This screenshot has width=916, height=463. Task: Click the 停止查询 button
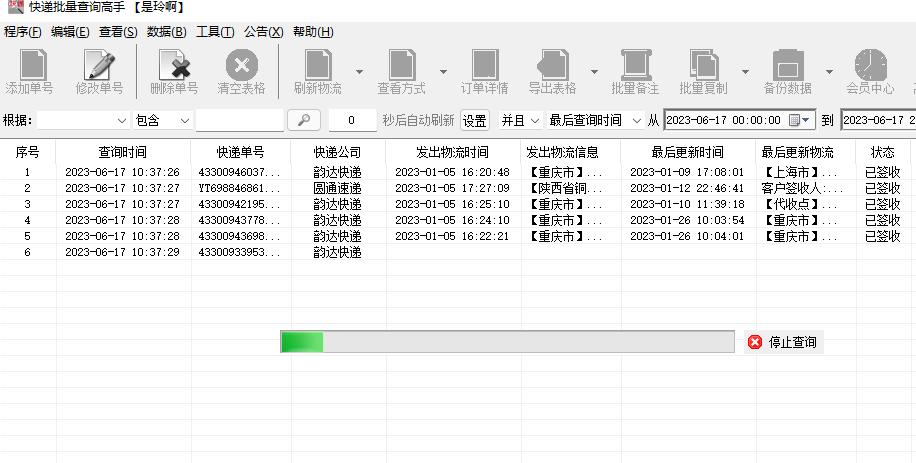coord(783,342)
